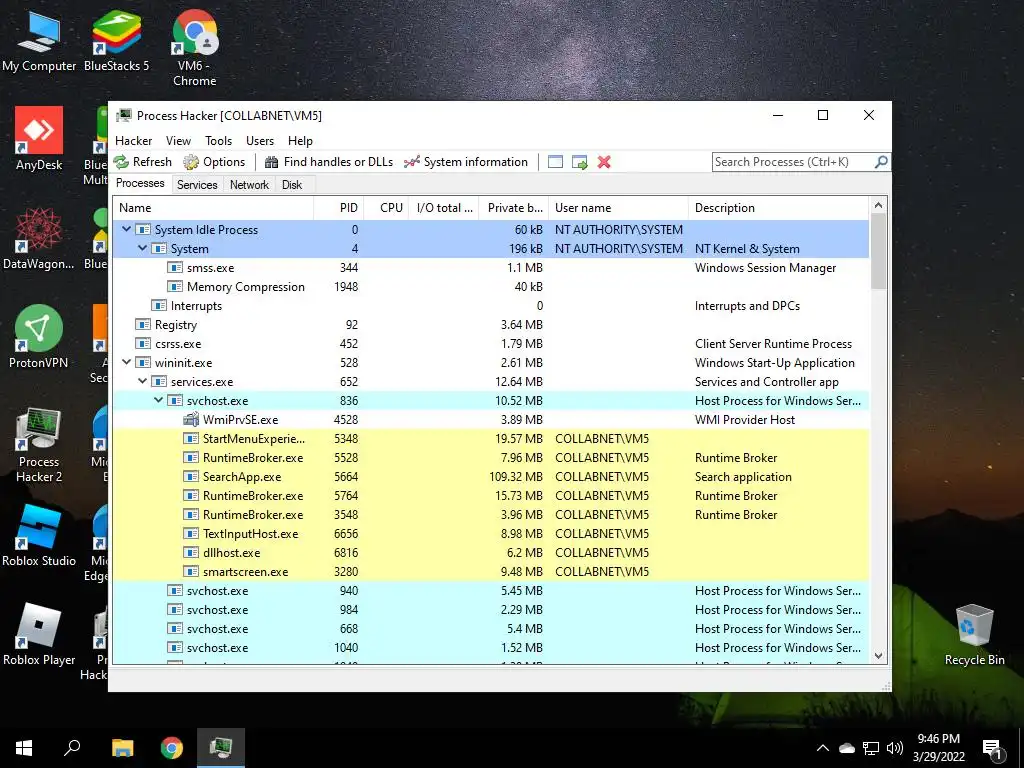Switch to the Disk tab
Viewport: 1024px width, 768px height.
[292, 185]
